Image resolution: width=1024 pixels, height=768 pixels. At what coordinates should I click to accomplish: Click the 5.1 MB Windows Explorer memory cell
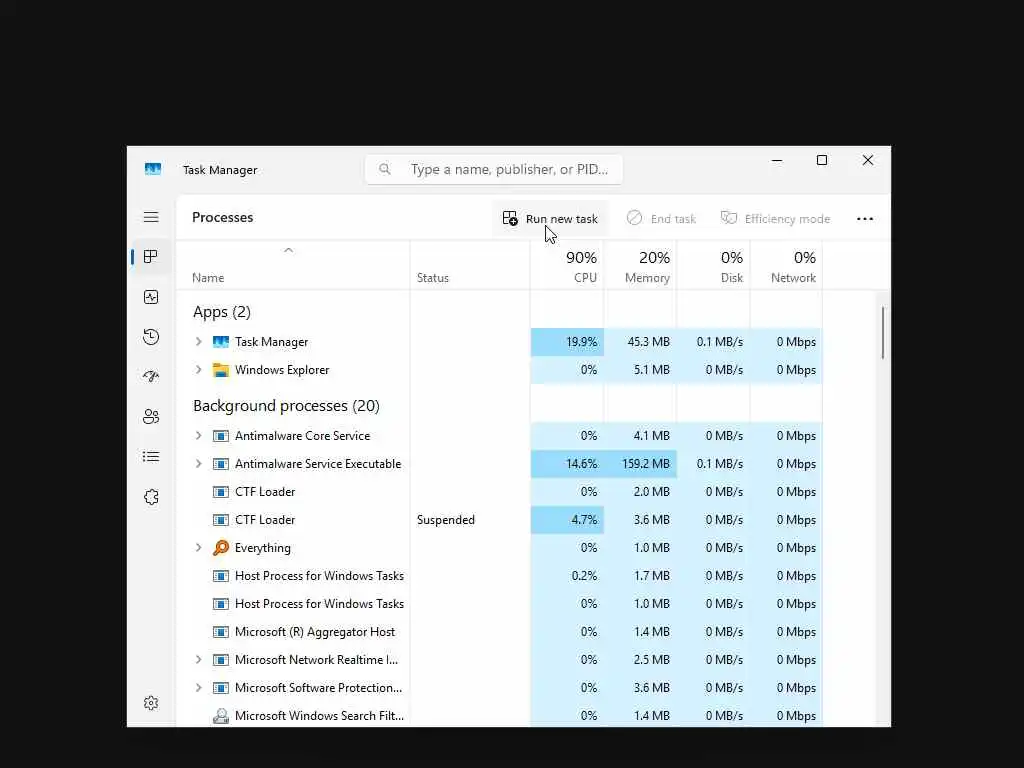pos(641,370)
